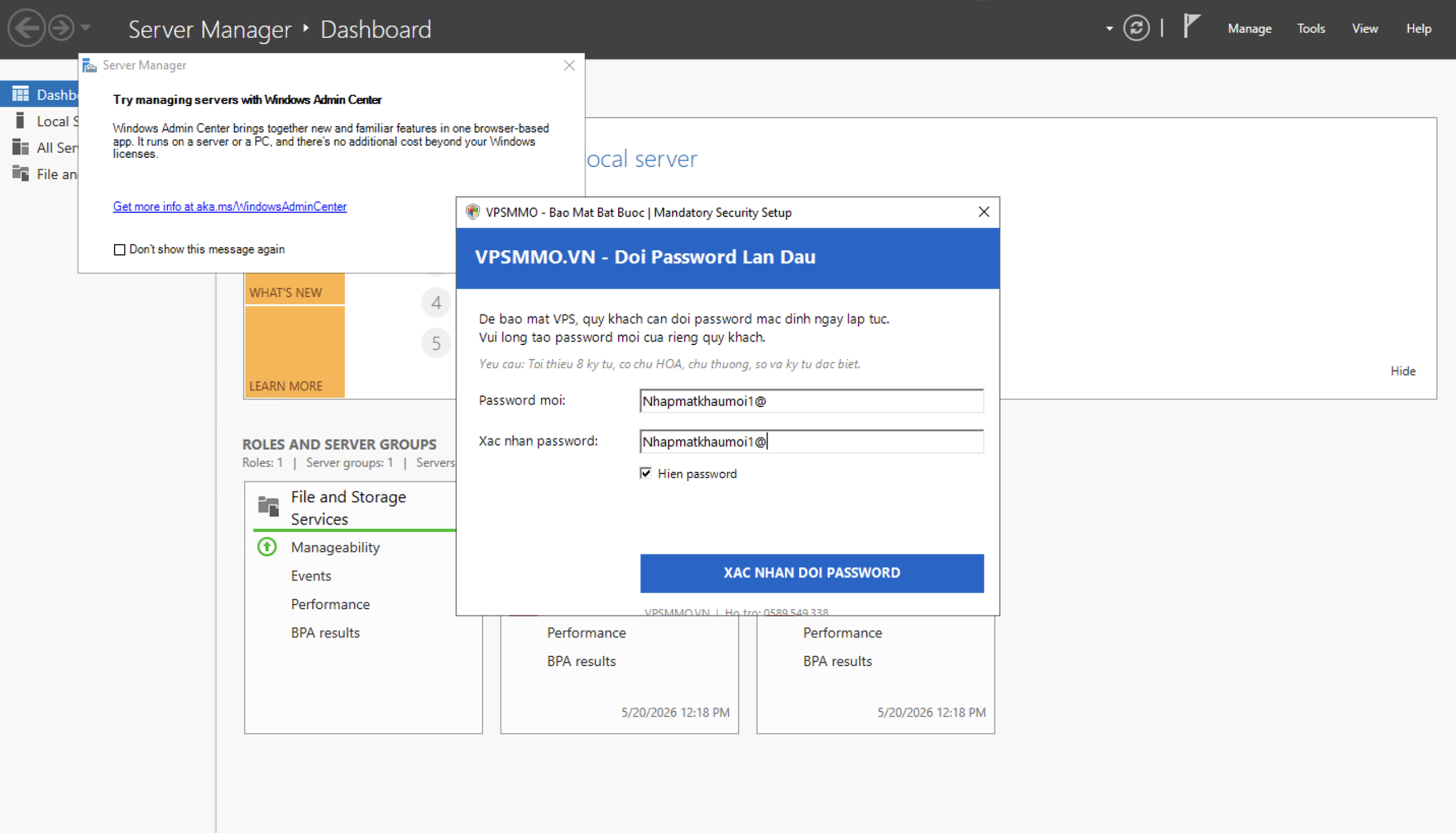1456x833 pixels.
Task: Open BPA results under File and Storage Services
Action: [x=325, y=633]
